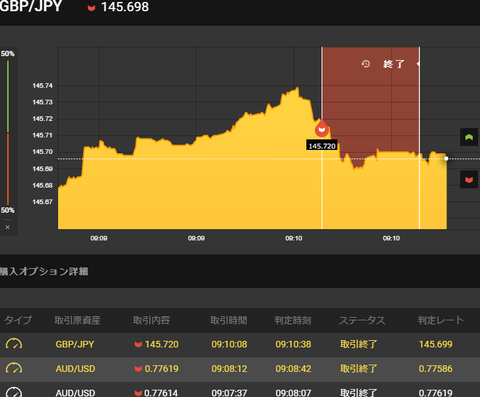Click the 145.699 judgment rate
This screenshot has height=397, width=480.
(x=436, y=344)
